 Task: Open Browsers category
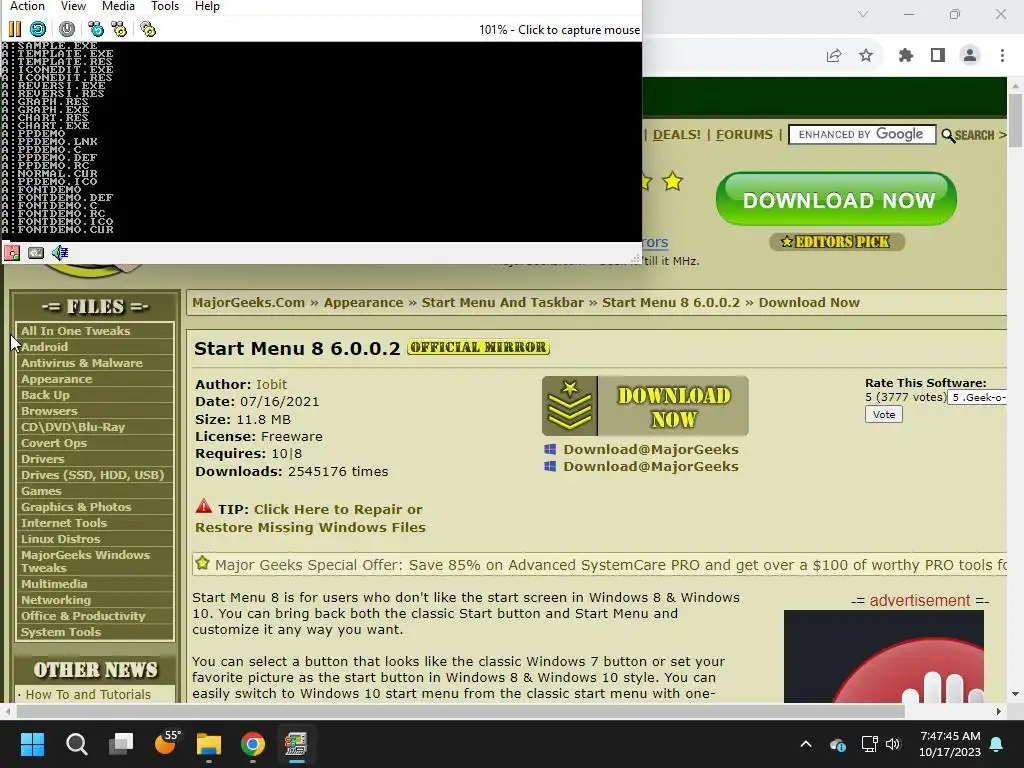click(x=49, y=411)
